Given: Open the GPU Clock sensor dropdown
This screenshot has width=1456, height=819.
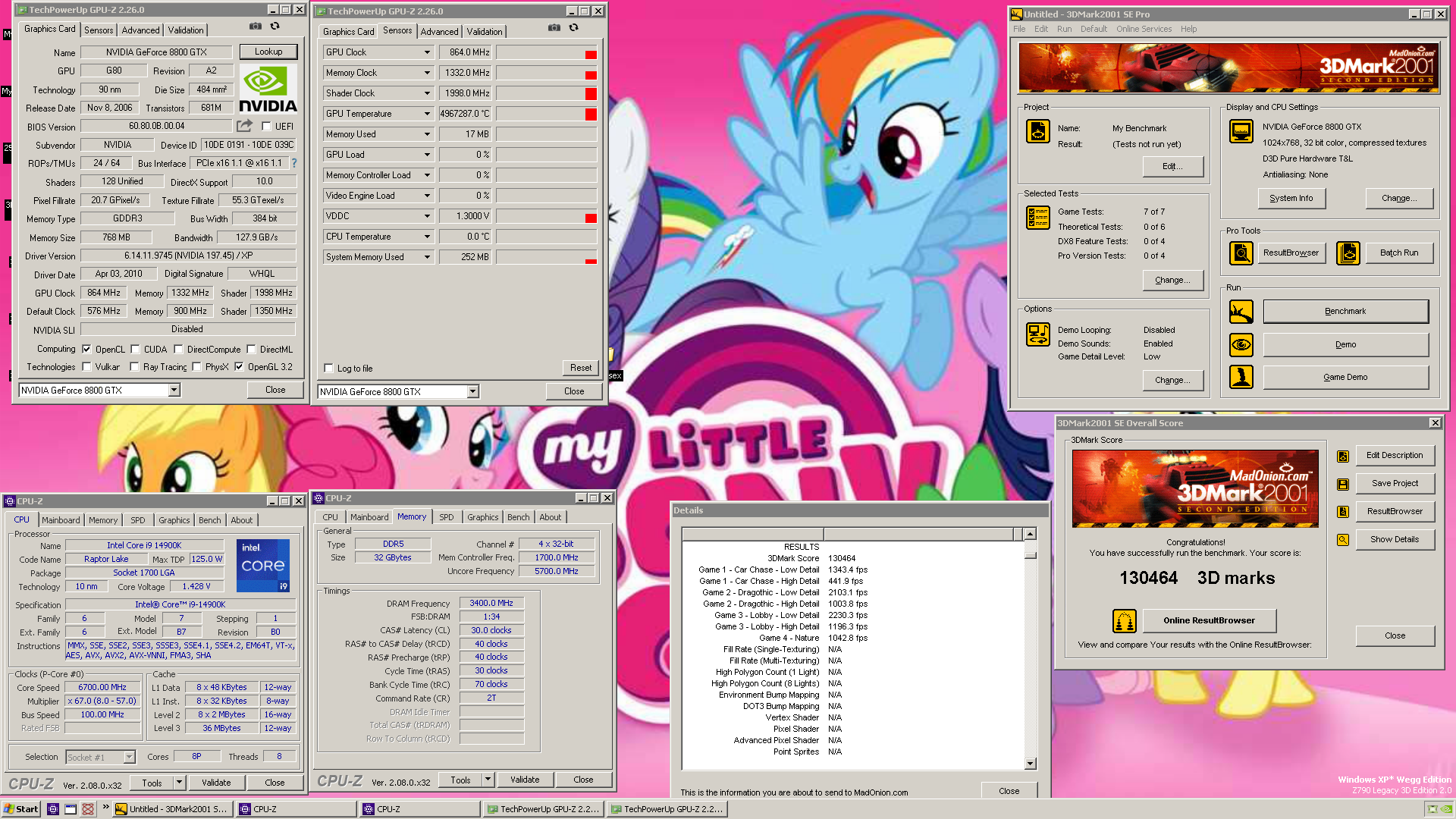Looking at the screenshot, I should pyautogui.click(x=427, y=52).
